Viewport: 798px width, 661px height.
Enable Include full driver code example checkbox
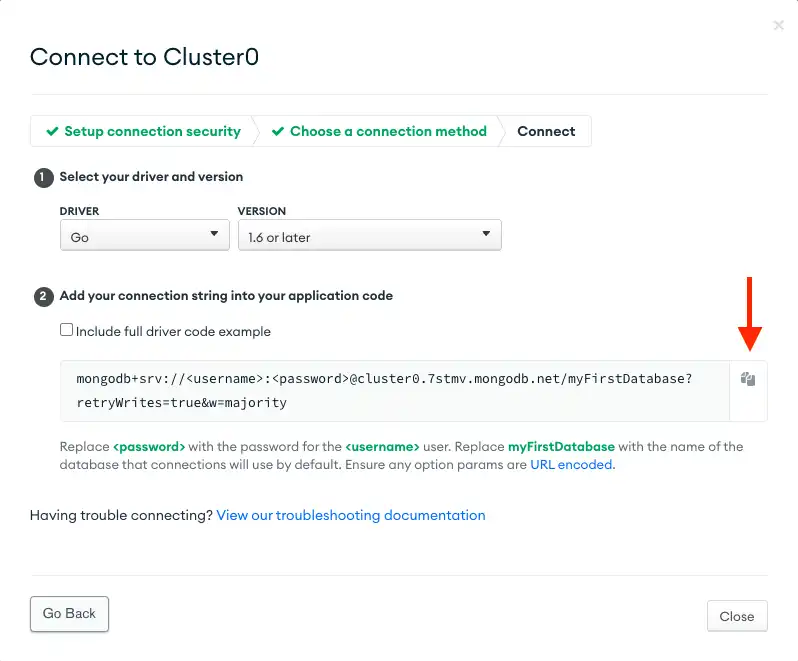click(x=67, y=330)
